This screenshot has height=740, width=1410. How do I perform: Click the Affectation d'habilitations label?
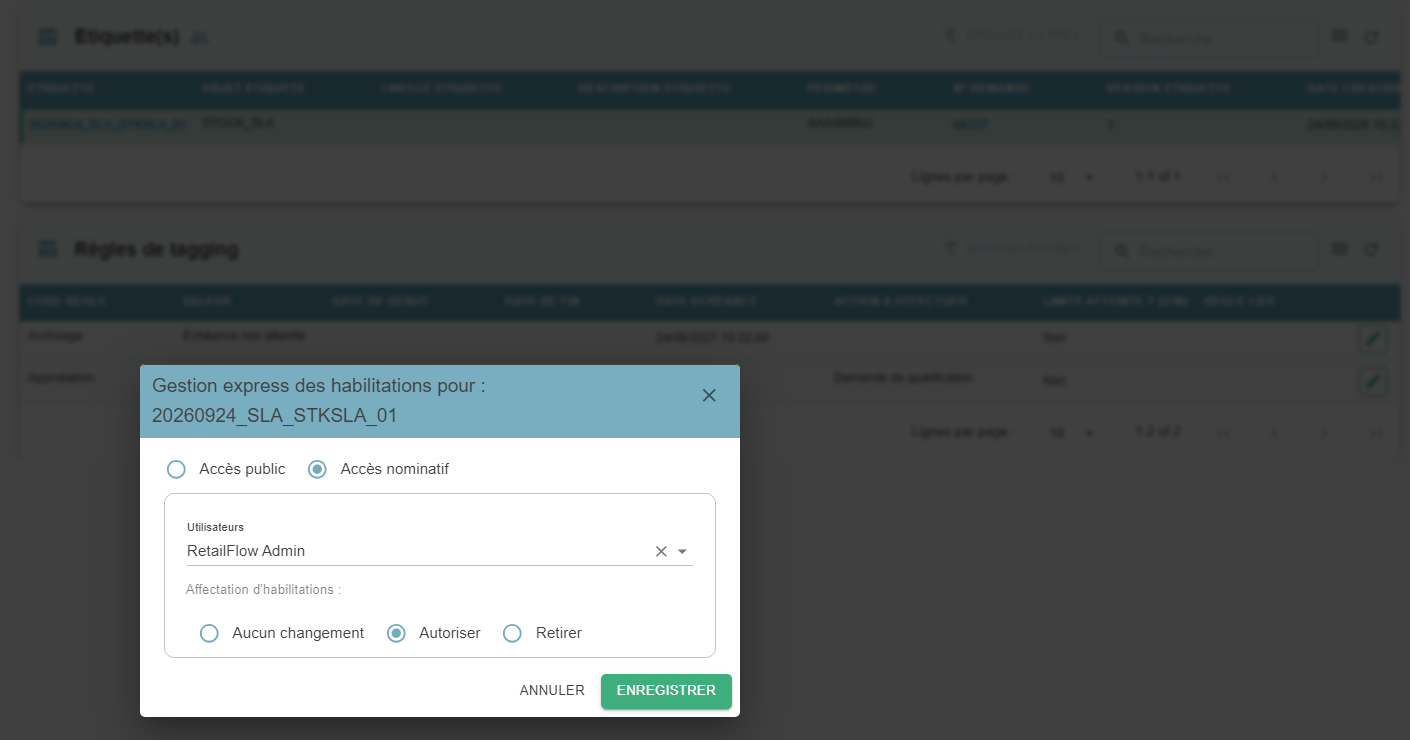click(264, 590)
